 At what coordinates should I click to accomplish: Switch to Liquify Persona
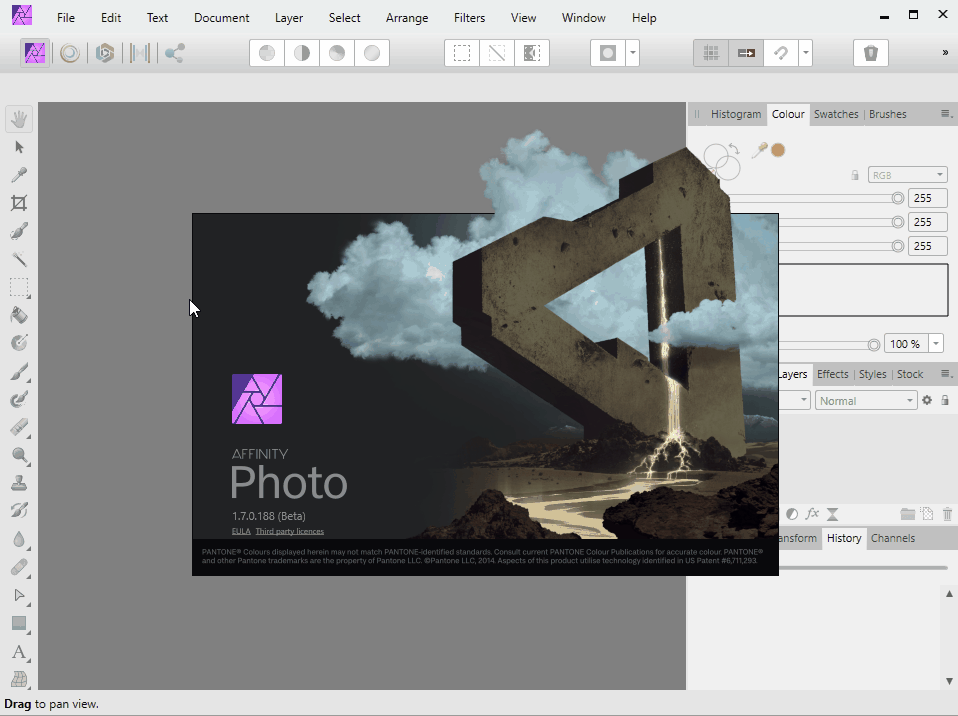pyautogui.click(x=70, y=53)
